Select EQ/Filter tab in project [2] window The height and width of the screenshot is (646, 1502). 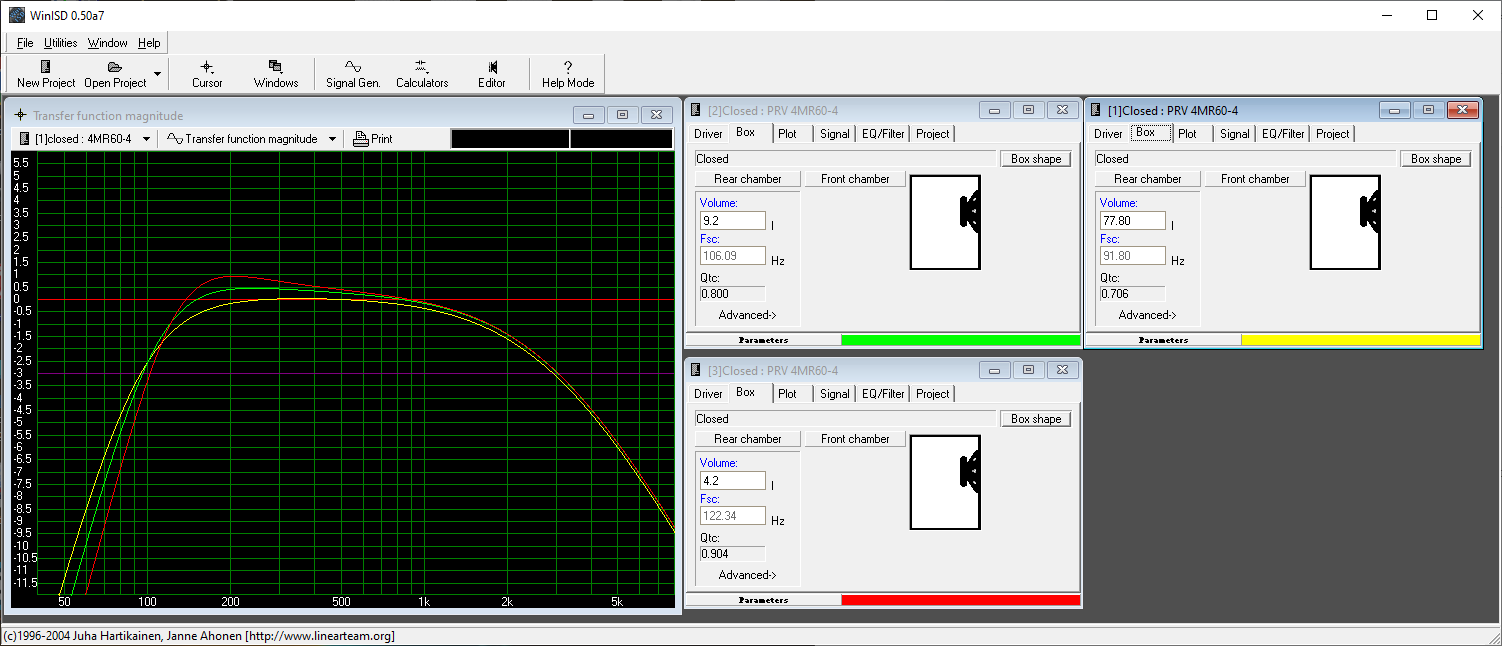tap(883, 134)
